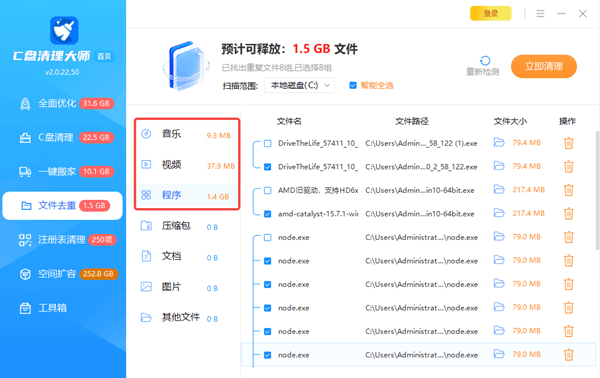Click the 全面优化 rocket icon
Viewport: 600px width, 378px height.
(25, 104)
